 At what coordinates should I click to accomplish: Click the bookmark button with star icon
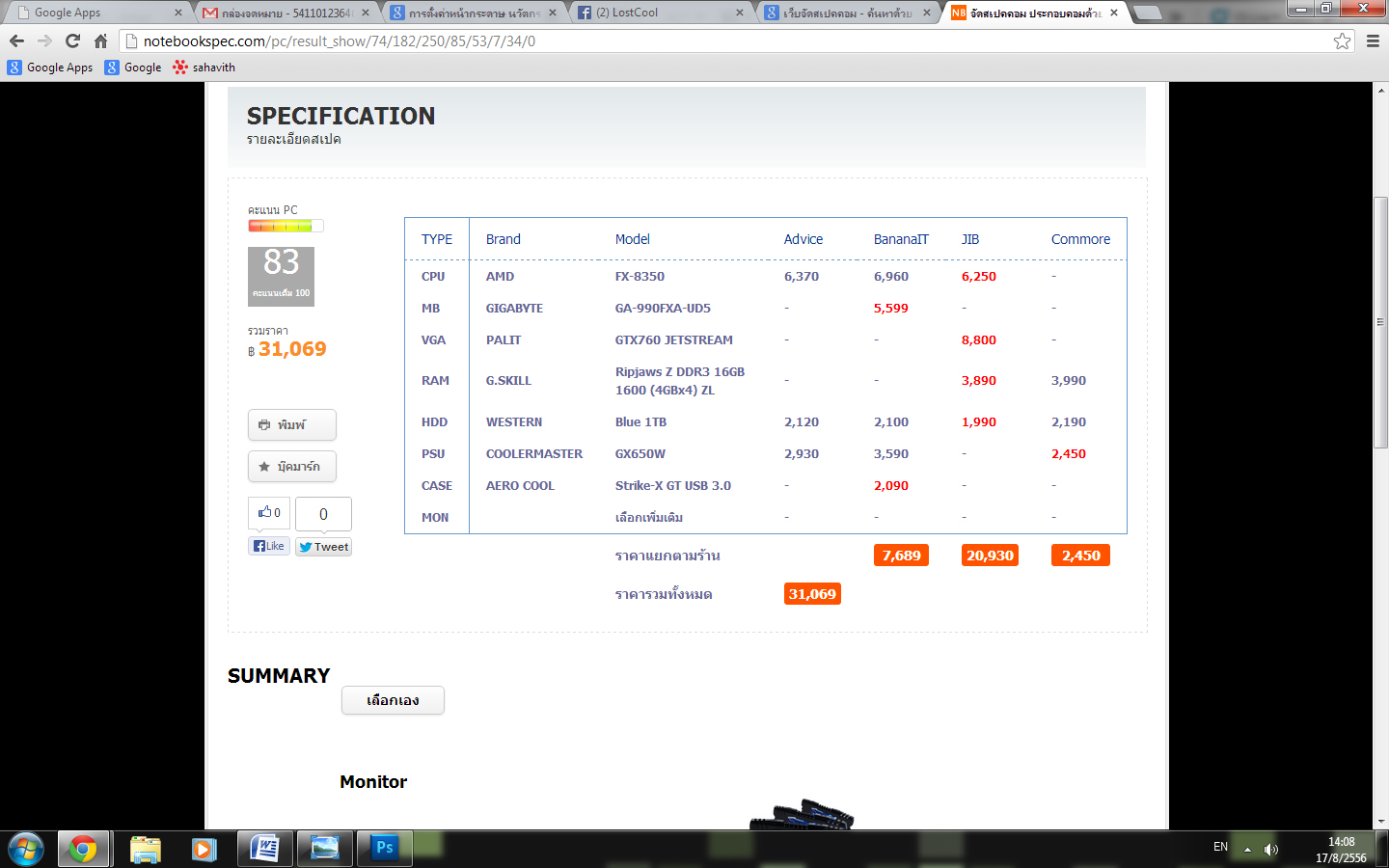pyautogui.click(x=292, y=466)
